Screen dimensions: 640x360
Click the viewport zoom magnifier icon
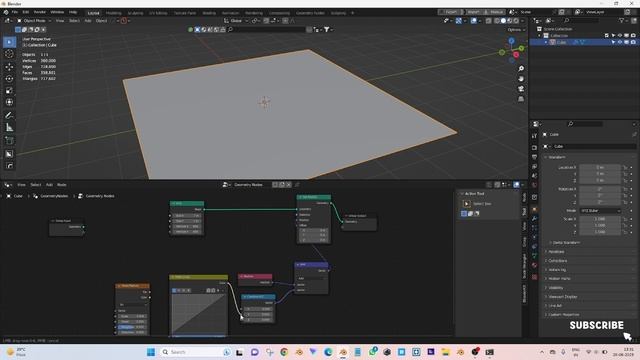pyautogui.click(x=521, y=69)
